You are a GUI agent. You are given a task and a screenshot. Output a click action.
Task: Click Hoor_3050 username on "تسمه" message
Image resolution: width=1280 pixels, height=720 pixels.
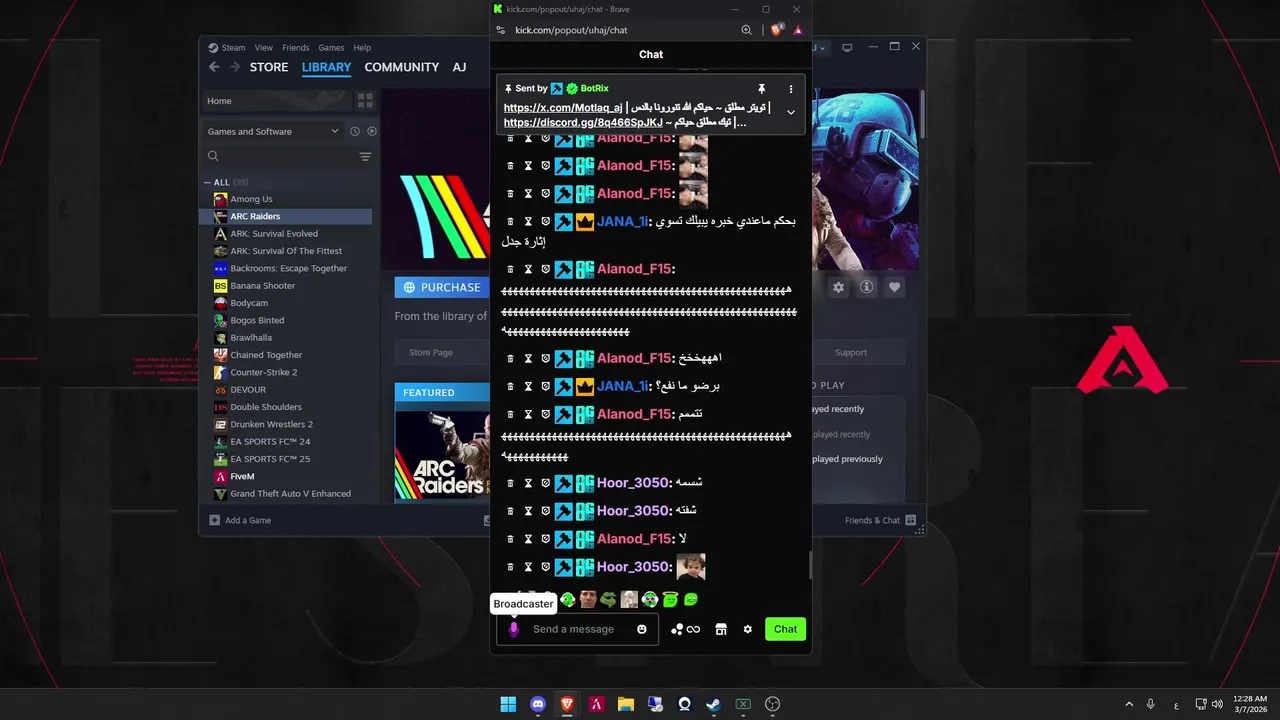point(632,483)
